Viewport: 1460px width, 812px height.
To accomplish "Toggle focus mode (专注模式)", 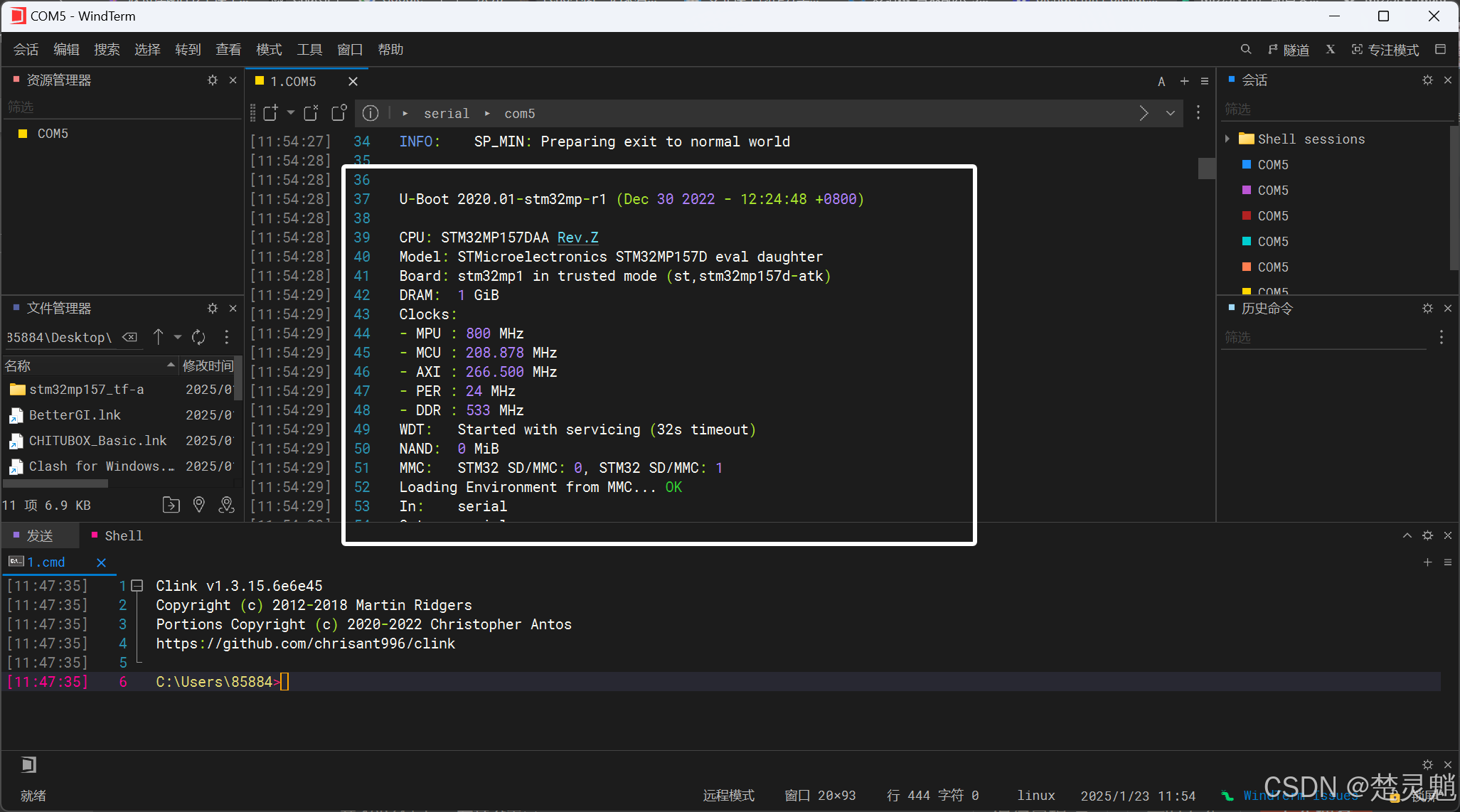I will [1385, 50].
